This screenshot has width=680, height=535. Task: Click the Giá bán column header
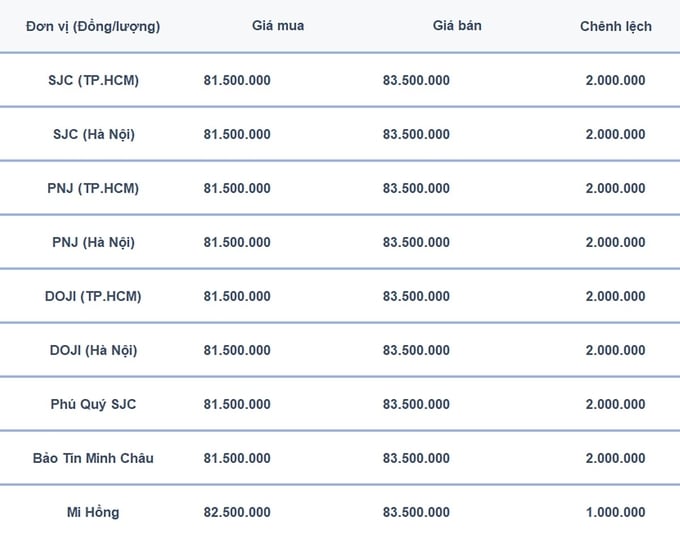tap(457, 26)
